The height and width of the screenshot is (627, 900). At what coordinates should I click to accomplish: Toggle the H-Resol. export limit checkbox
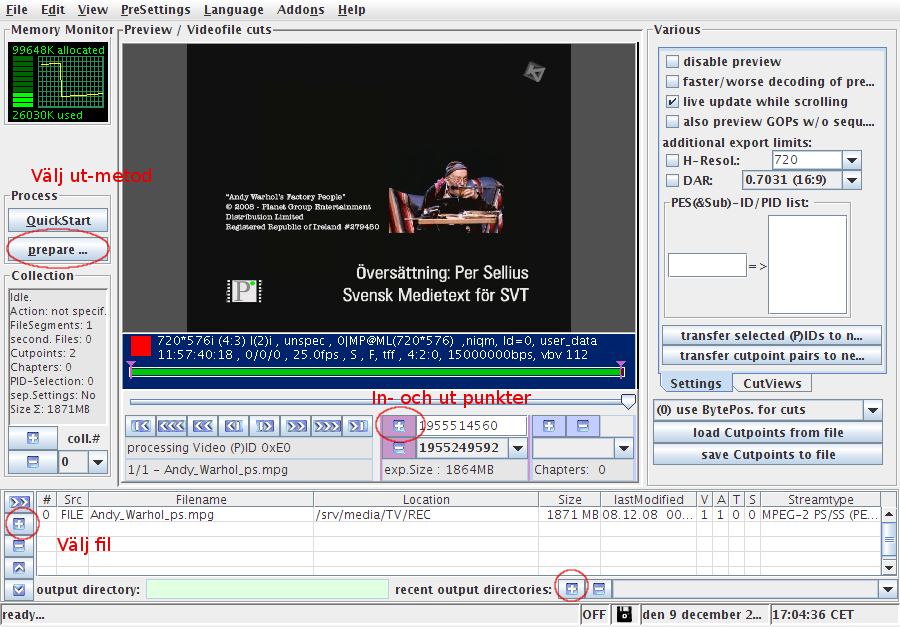click(673, 161)
